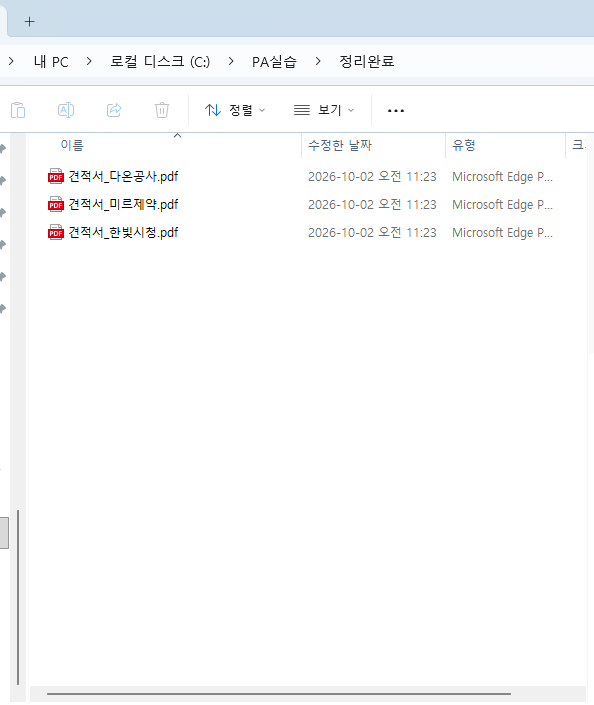
Task: Open the 보기 view dropdown
Action: [x=324, y=110]
